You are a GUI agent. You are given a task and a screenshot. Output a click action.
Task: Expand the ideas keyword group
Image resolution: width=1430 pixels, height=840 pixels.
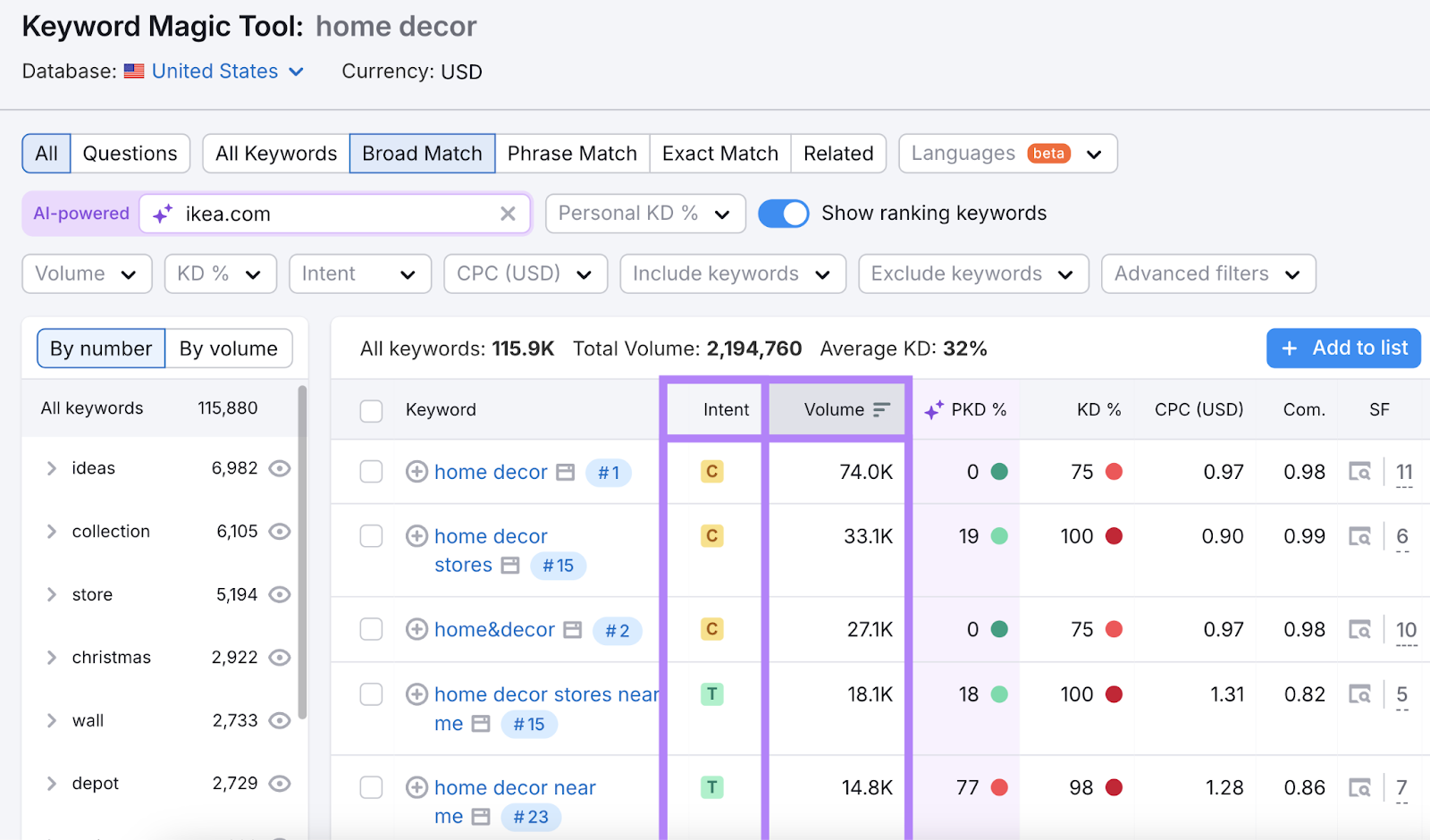[52, 468]
